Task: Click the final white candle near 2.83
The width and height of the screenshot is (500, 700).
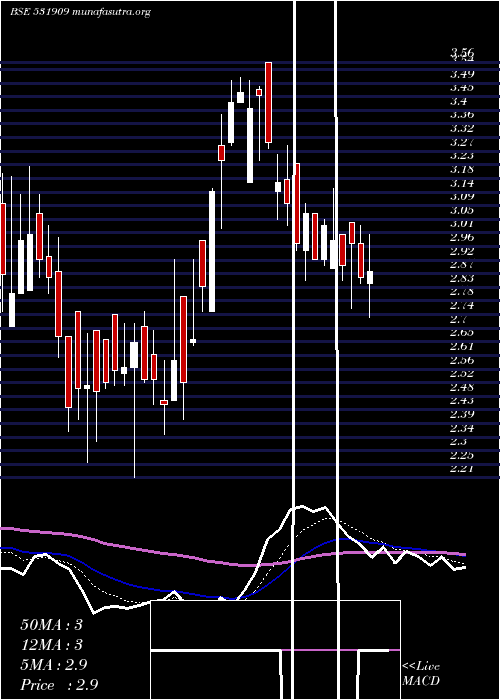Action: 370,277
